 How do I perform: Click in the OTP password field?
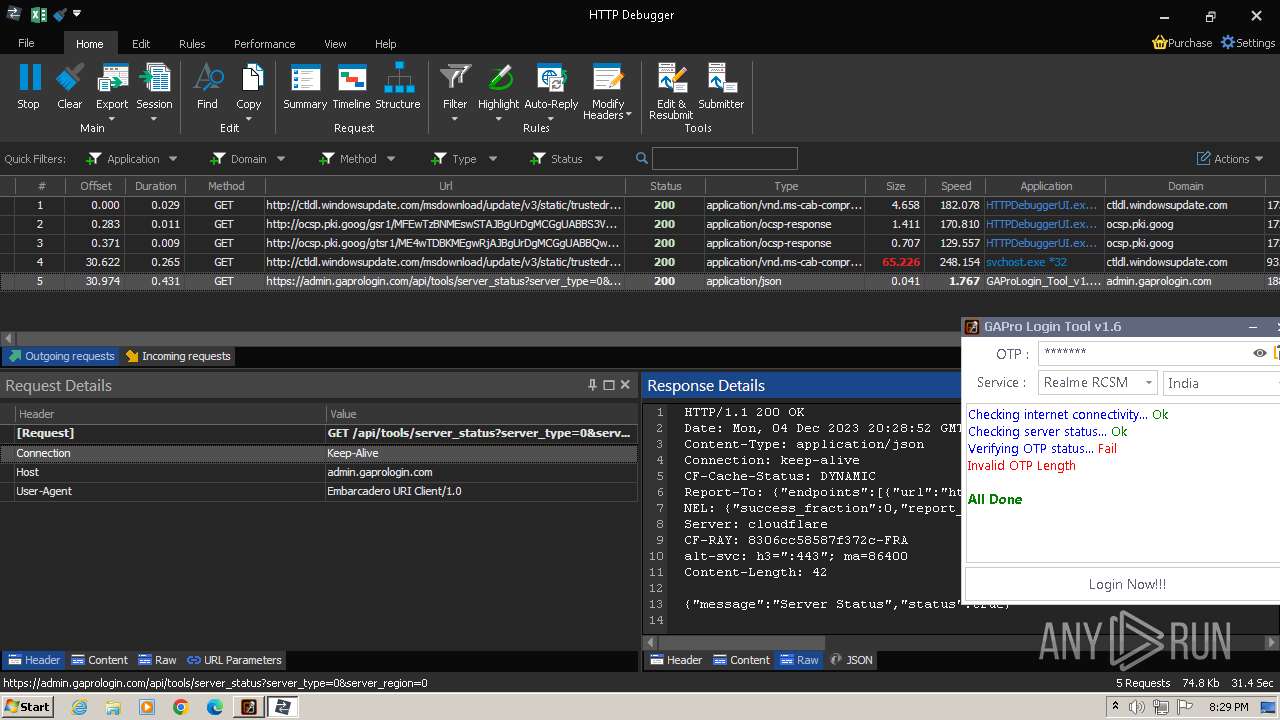coord(1144,353)
